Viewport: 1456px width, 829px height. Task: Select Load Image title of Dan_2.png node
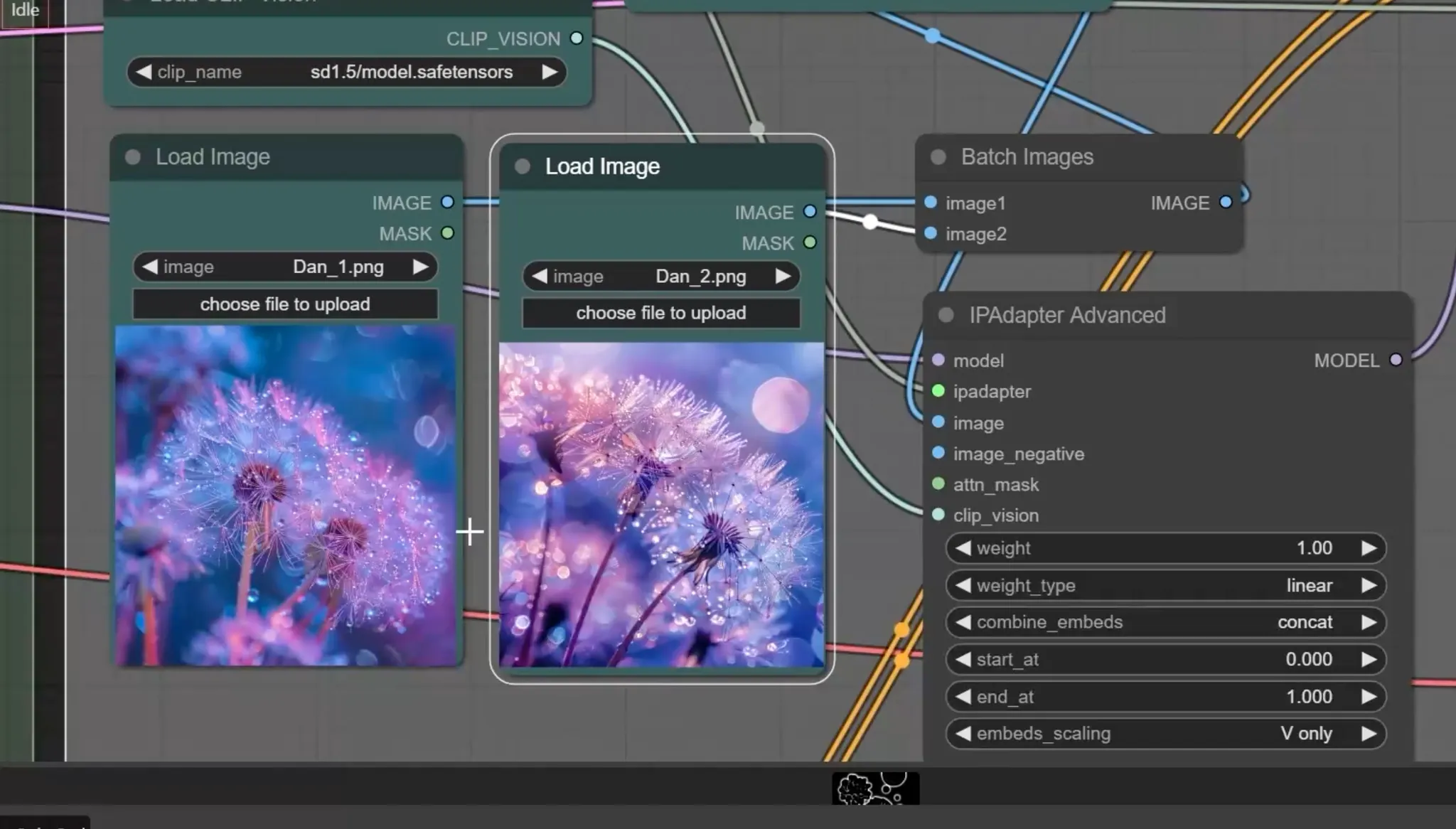(x=602, y=166)
